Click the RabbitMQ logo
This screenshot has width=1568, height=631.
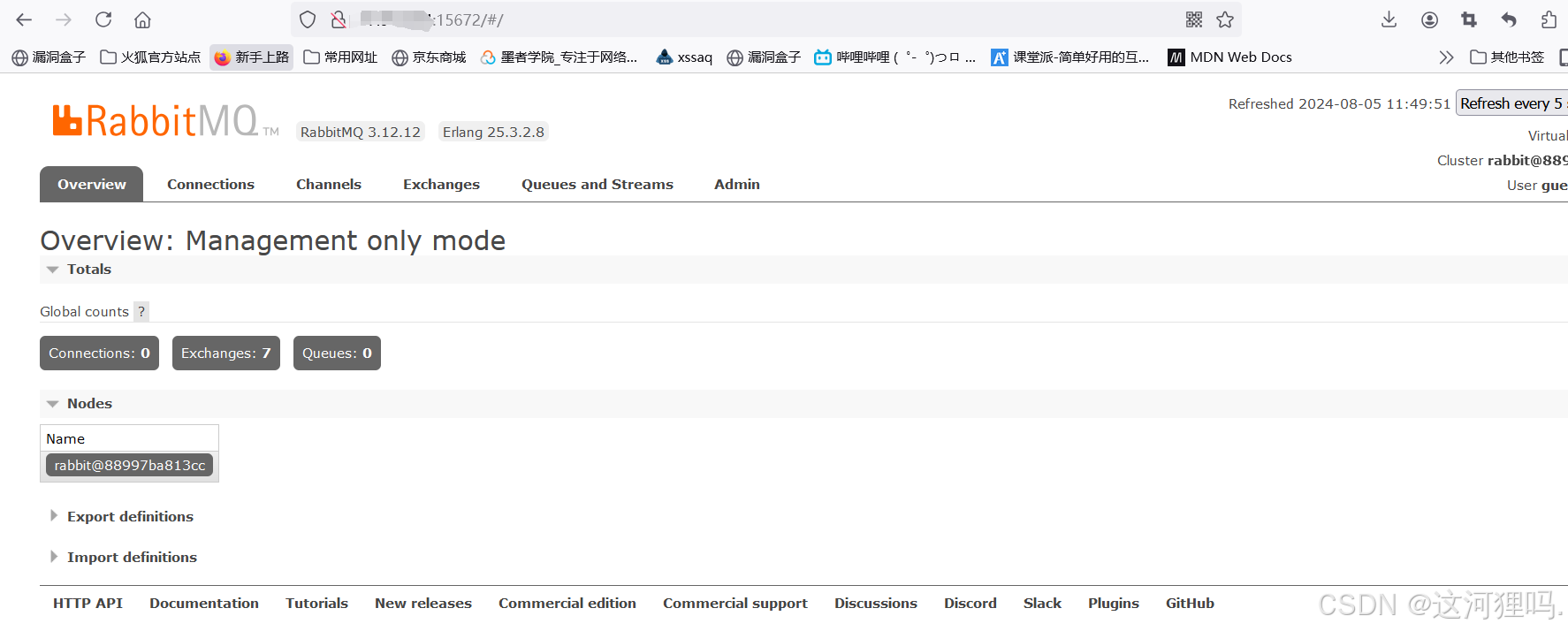(x=165, y=122)
